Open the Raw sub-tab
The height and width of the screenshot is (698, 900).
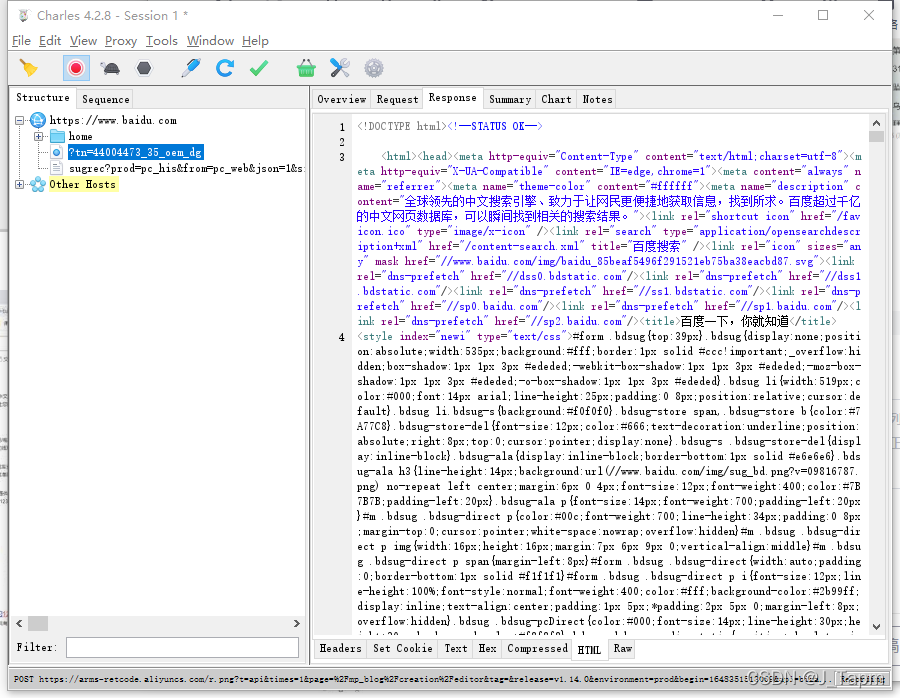[x=623, y=648]
